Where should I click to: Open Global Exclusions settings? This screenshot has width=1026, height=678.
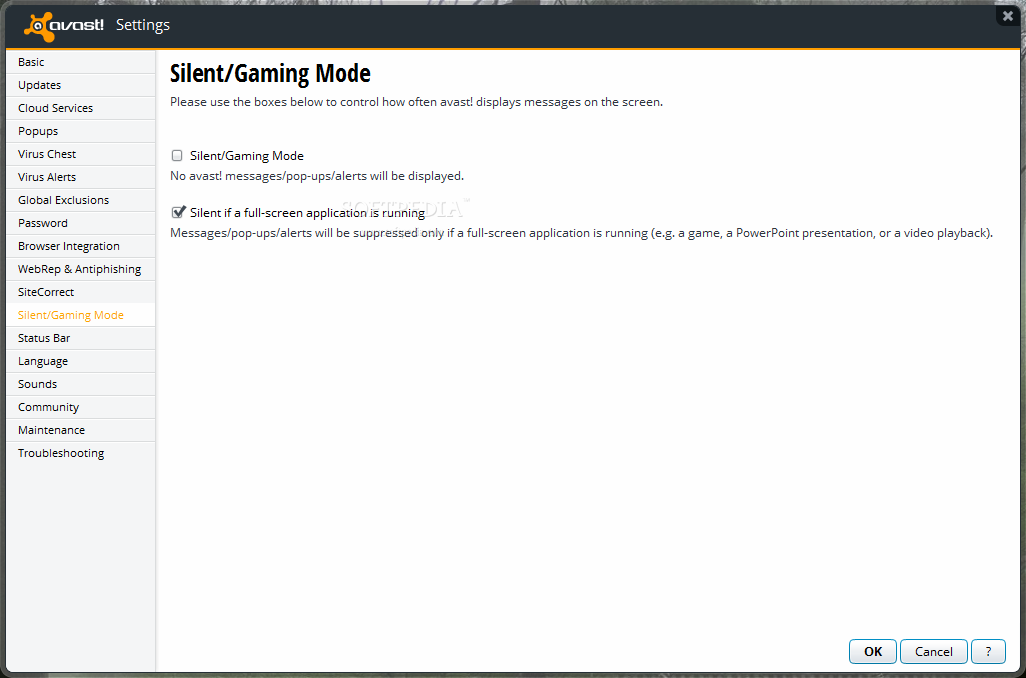click(x=80, y=200)
